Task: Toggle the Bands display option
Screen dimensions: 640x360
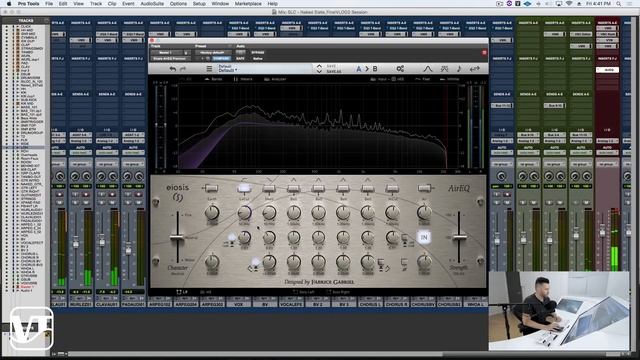Action: click(x=213, y=79)
